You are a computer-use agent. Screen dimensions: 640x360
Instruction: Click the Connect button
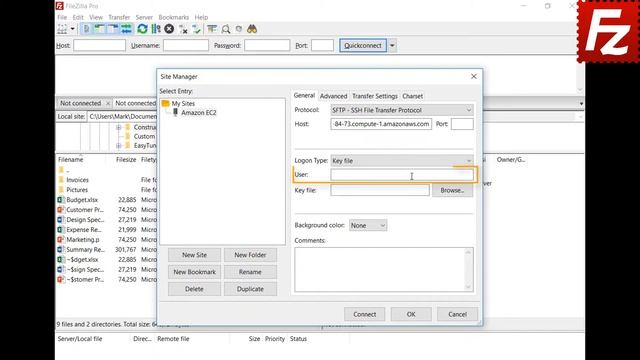pyautogui.click(x=364, y=314)
